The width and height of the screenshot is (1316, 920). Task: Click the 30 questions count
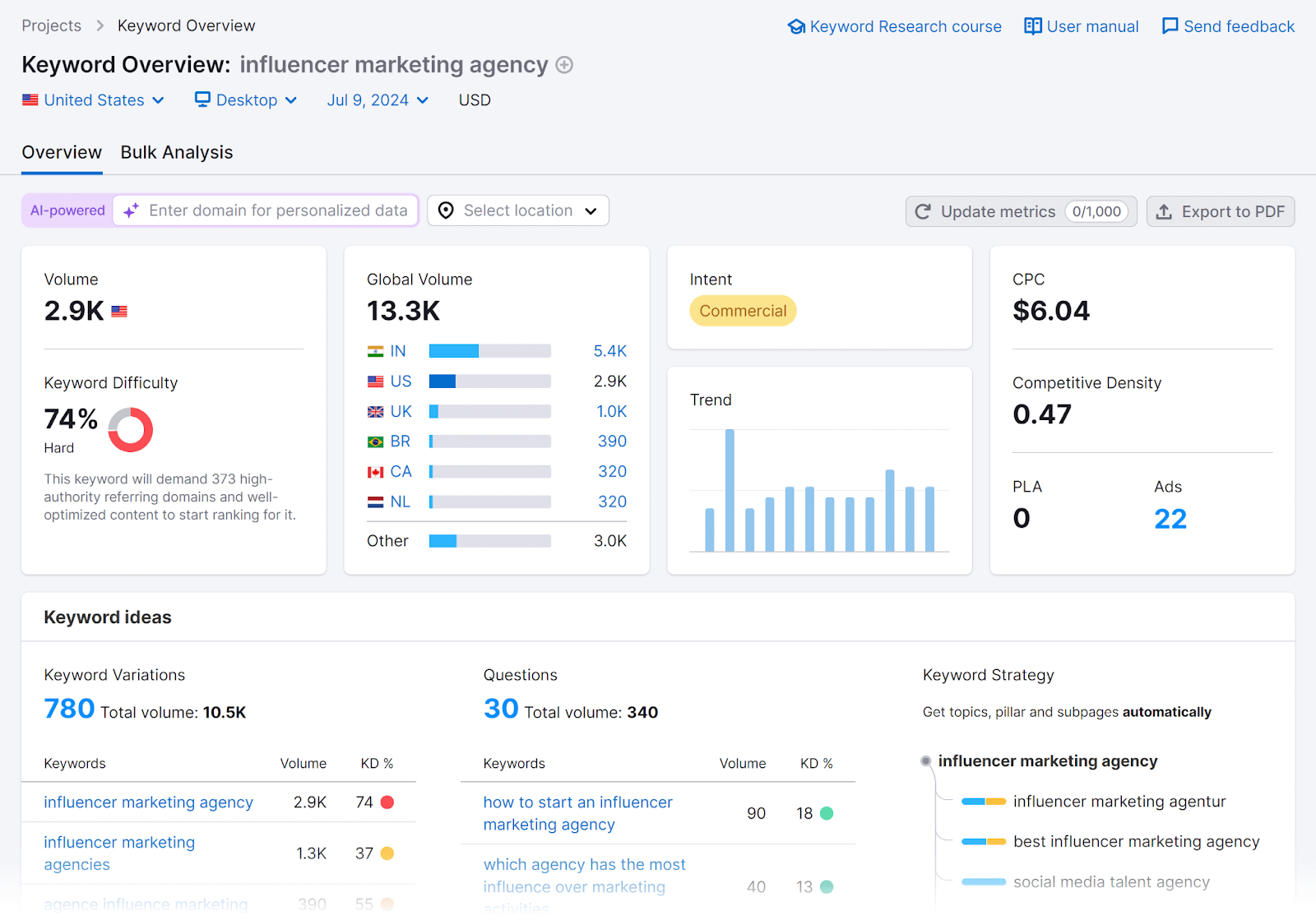[x=501, y=709]
